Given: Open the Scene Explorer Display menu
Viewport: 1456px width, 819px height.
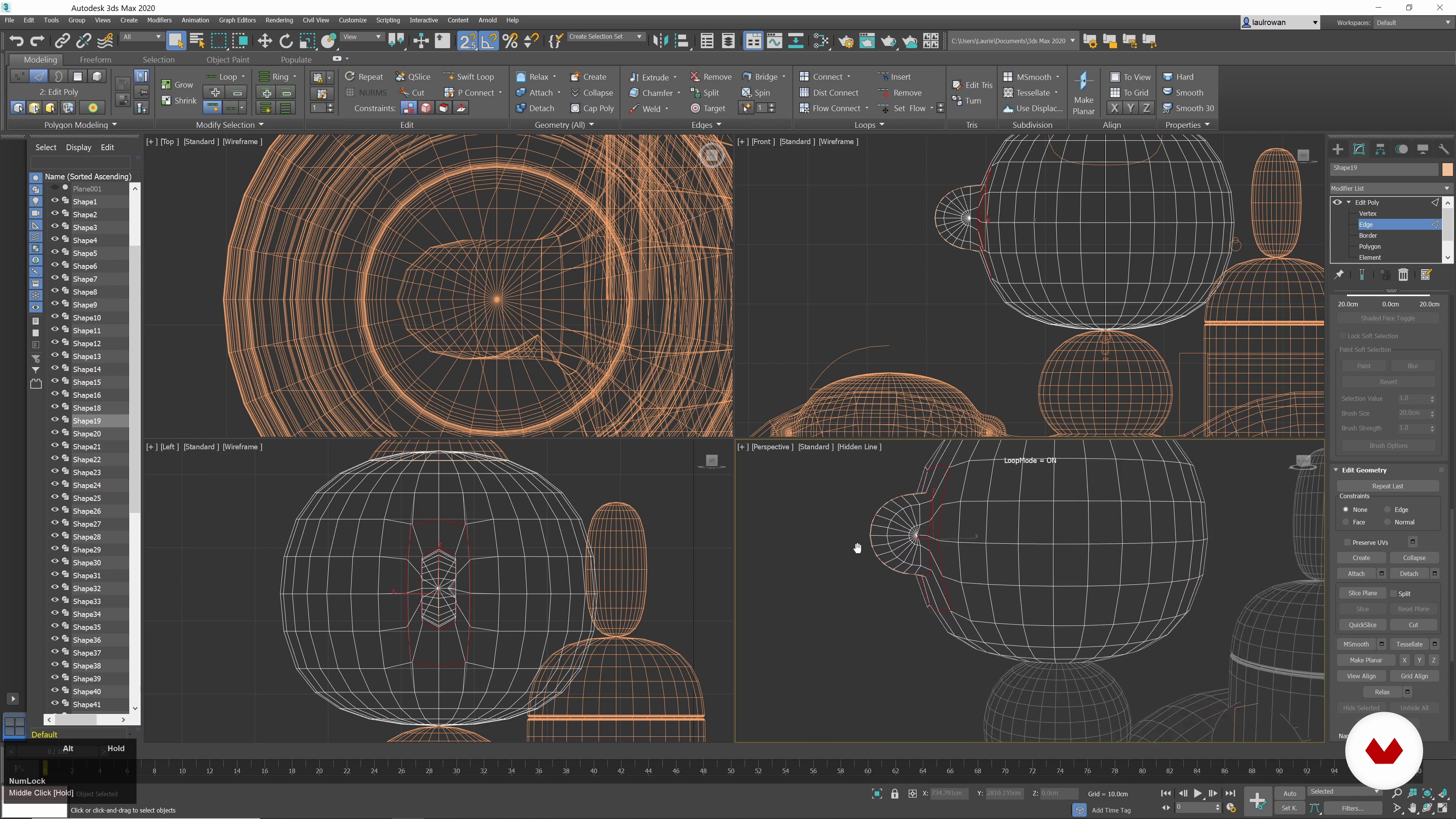Looking at the screenshot, I should point(78,147).
